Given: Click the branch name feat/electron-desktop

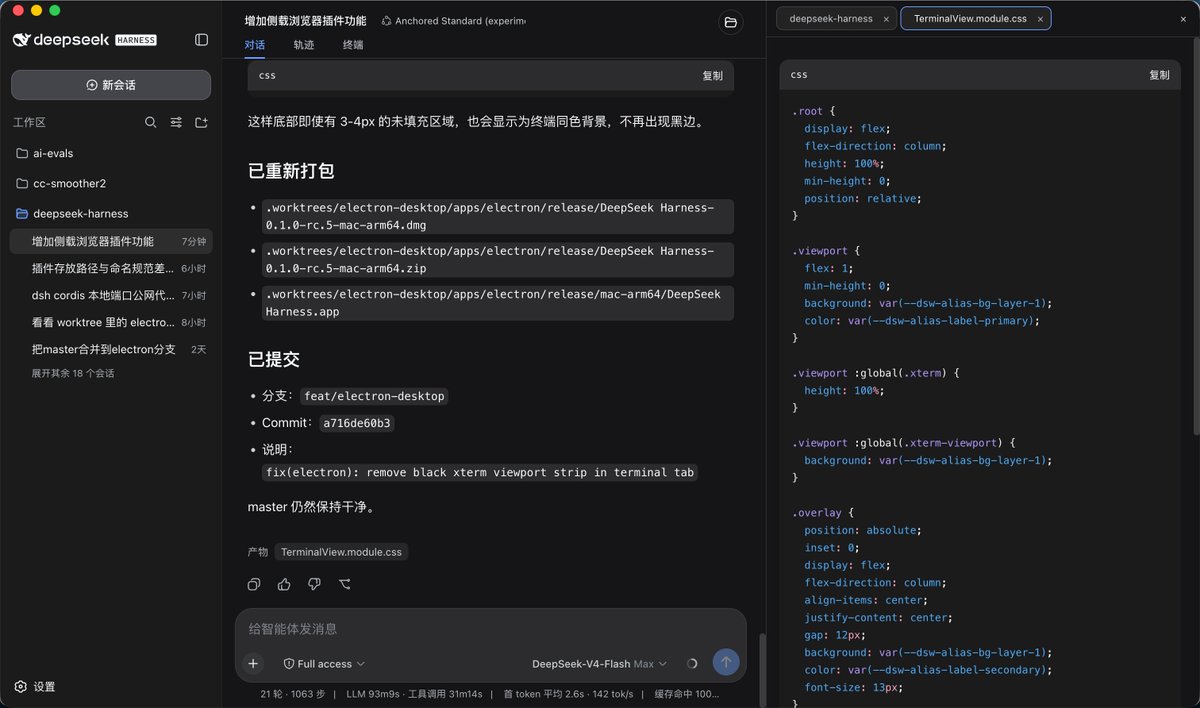Looking at the screenshot, I should [374, 396].
